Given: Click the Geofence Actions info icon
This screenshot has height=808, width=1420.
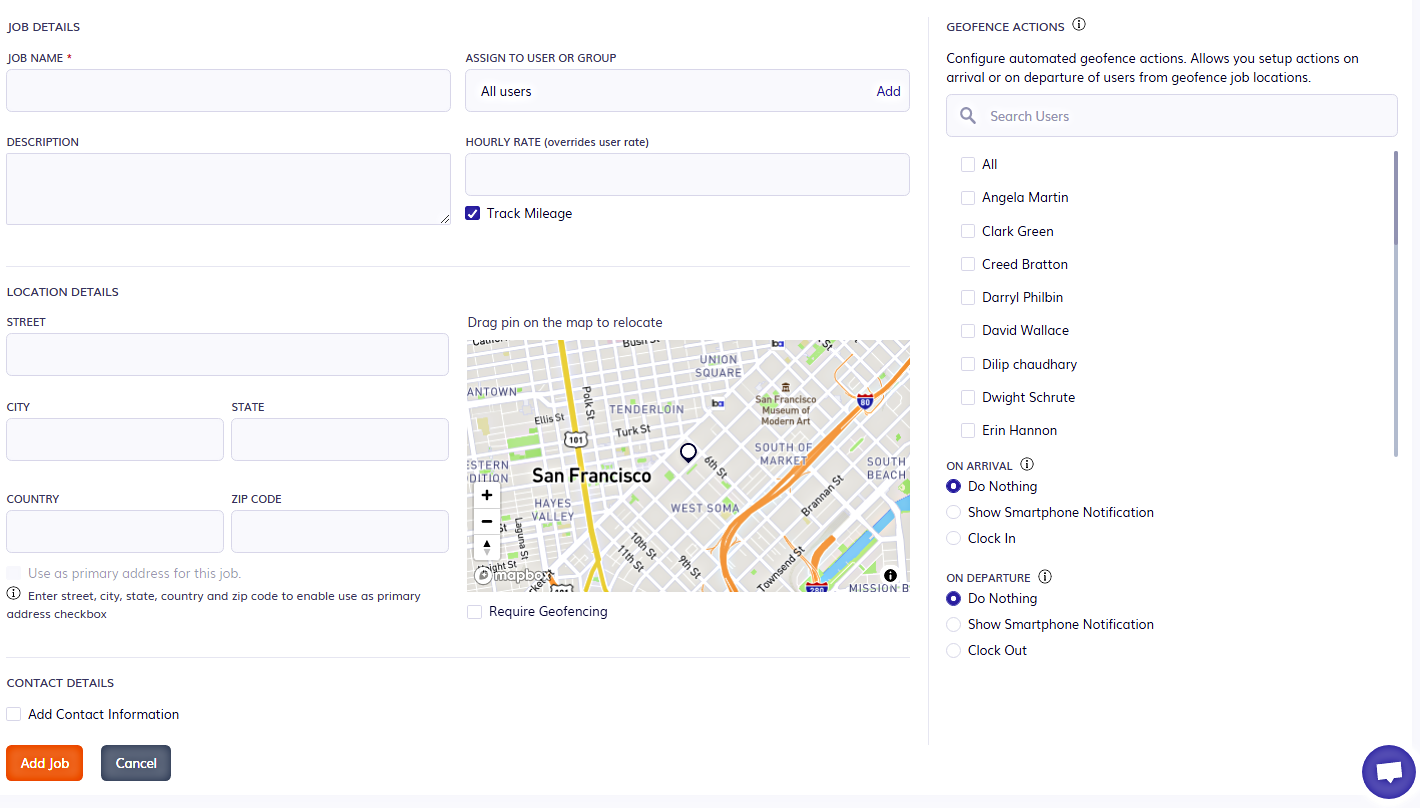Looking at the screenshot, I should (1079, 25).
